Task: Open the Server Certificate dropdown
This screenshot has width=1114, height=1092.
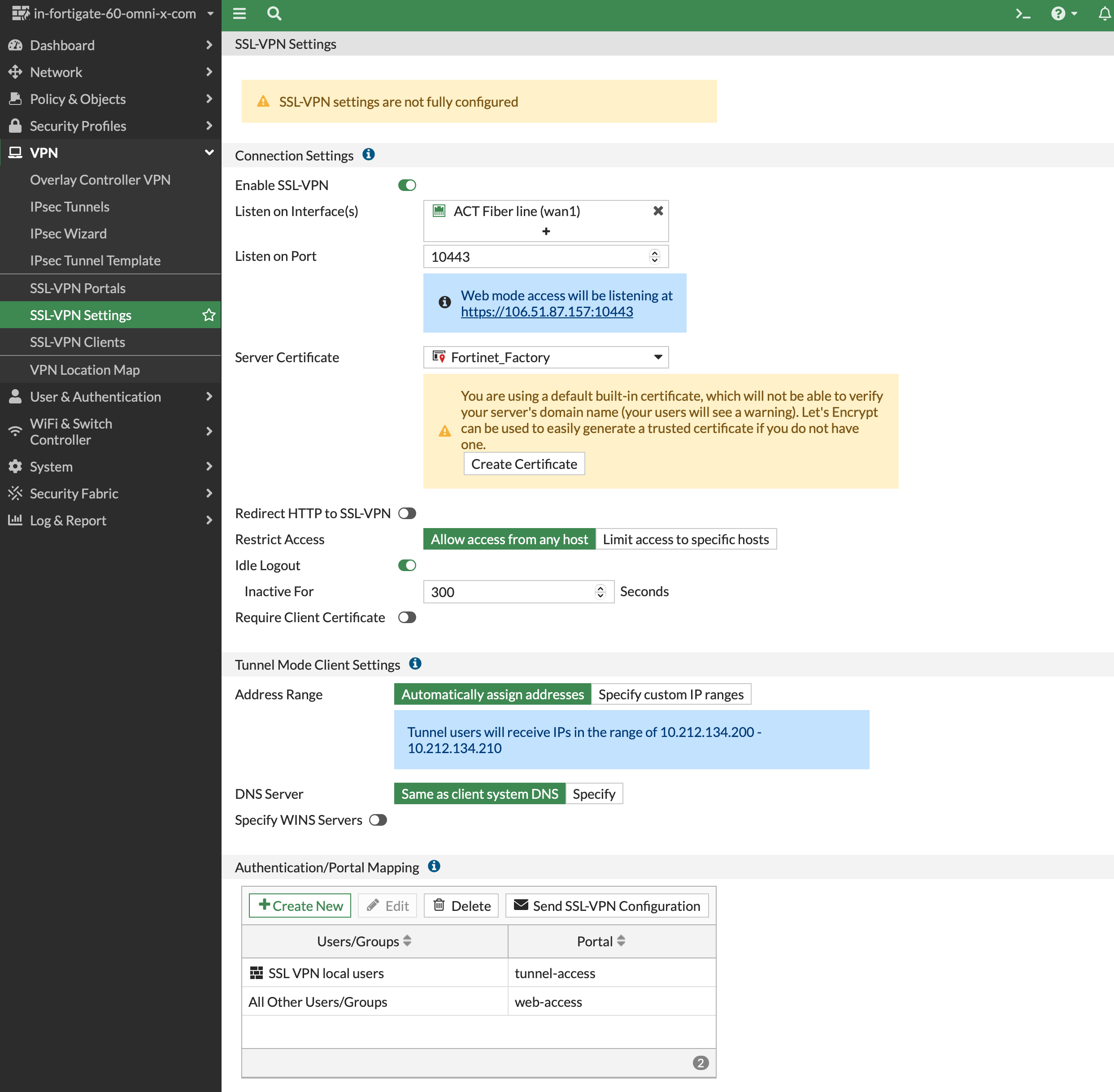Action: pyautogui.click(x=545, y=357)
